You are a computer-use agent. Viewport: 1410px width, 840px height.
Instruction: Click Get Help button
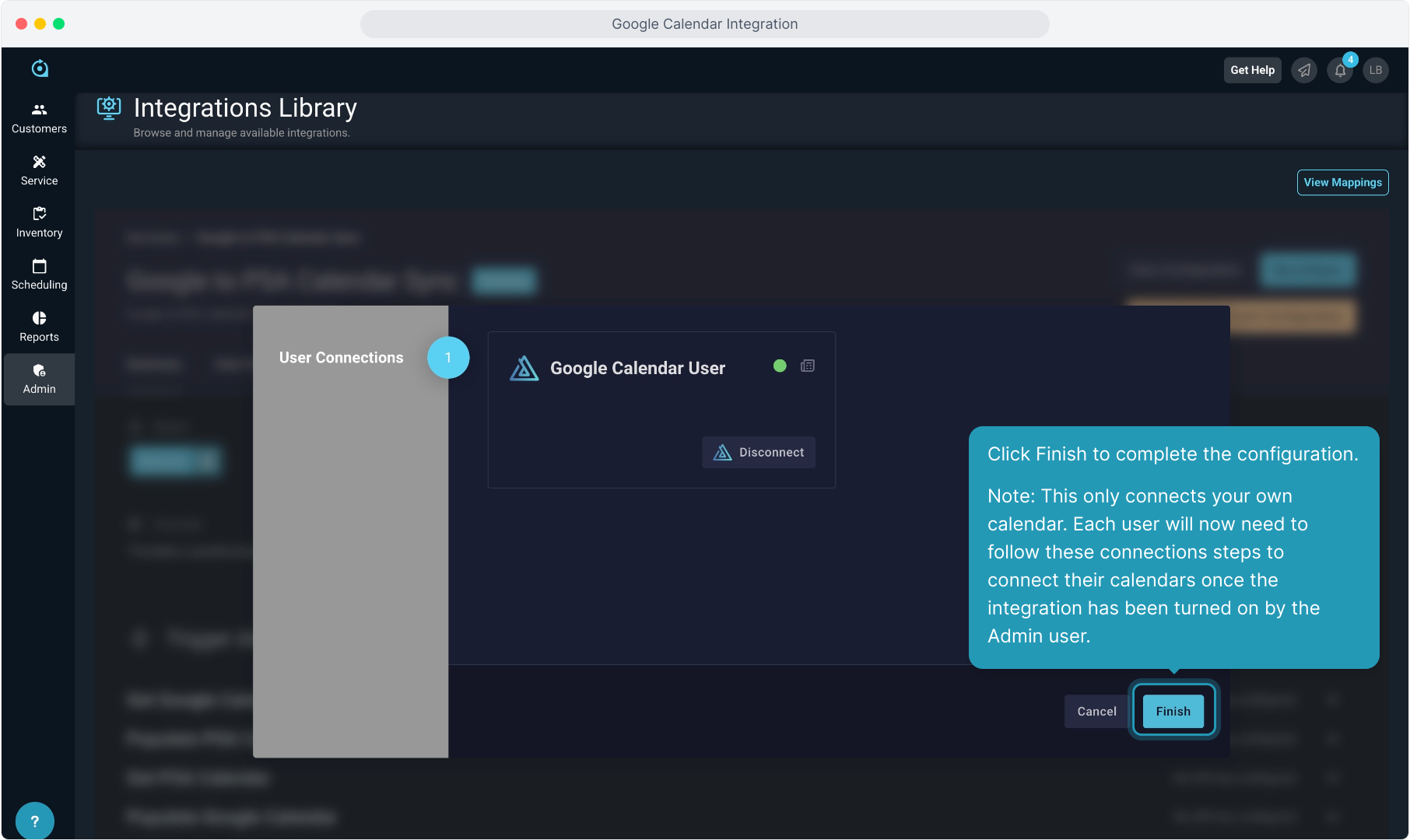1252,70
